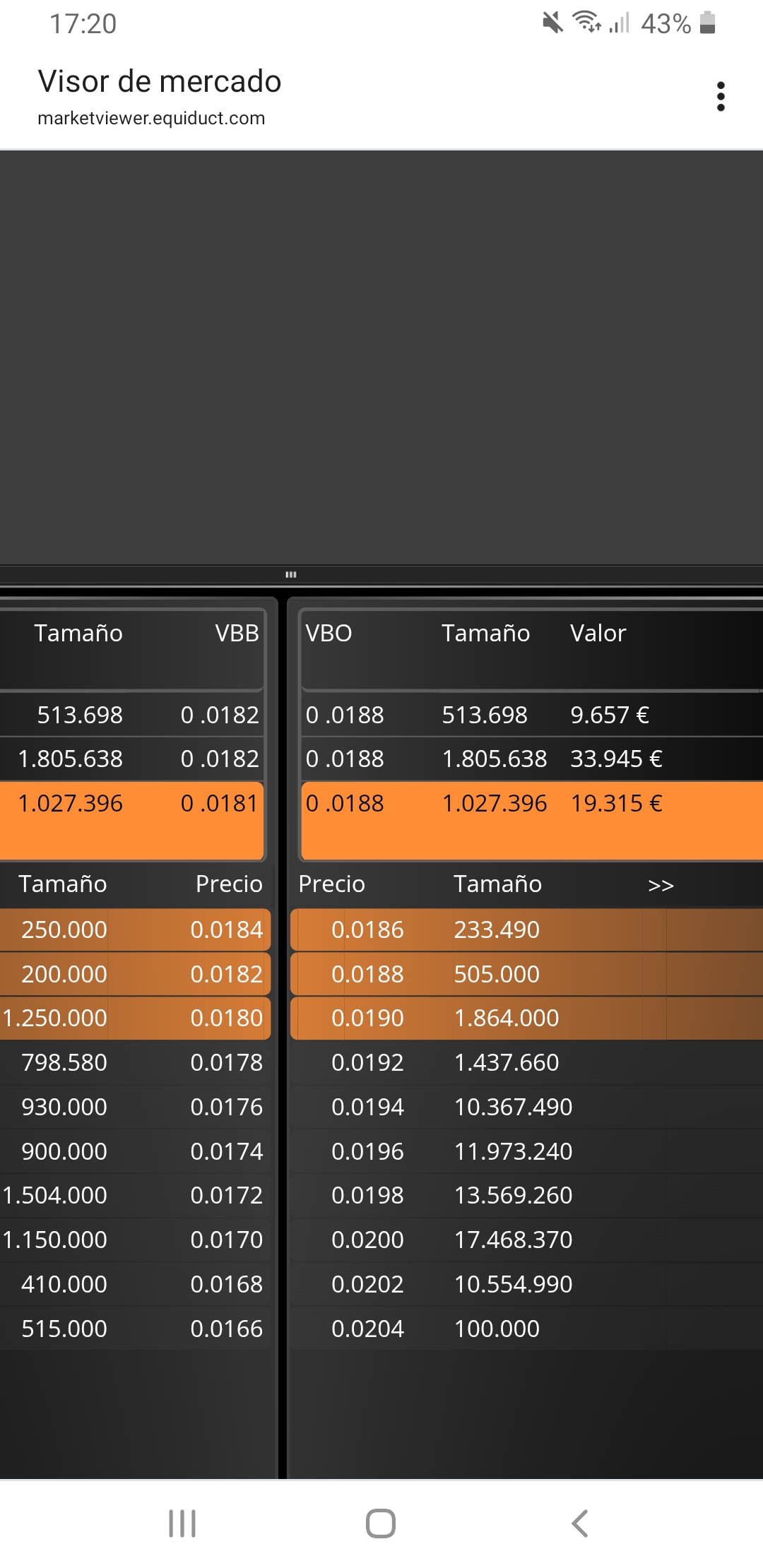Select bid size 1.504.000
763x1568 pixels.
54,1195
